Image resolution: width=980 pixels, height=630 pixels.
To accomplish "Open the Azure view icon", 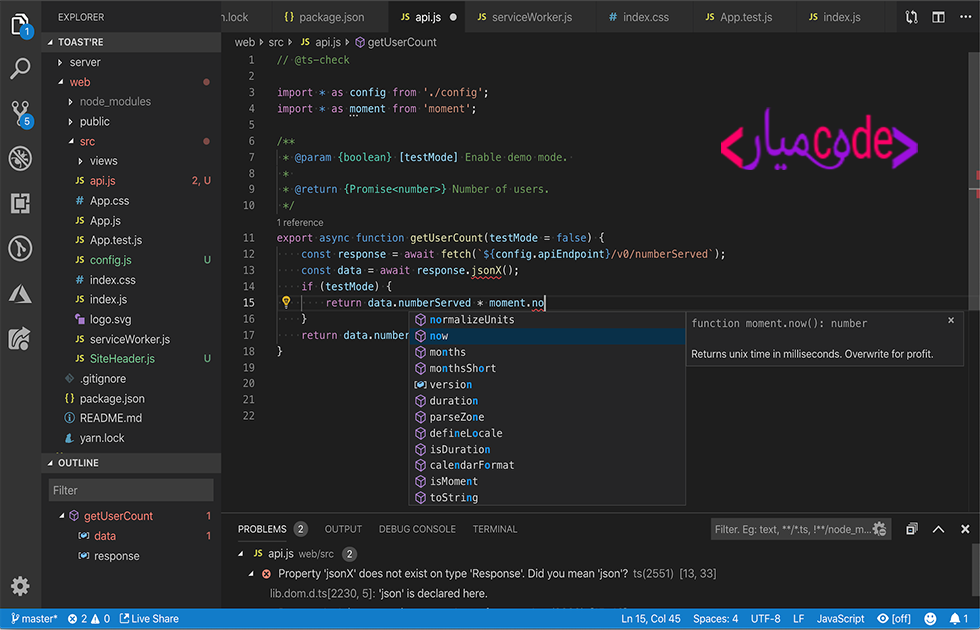I will point(20,293).
